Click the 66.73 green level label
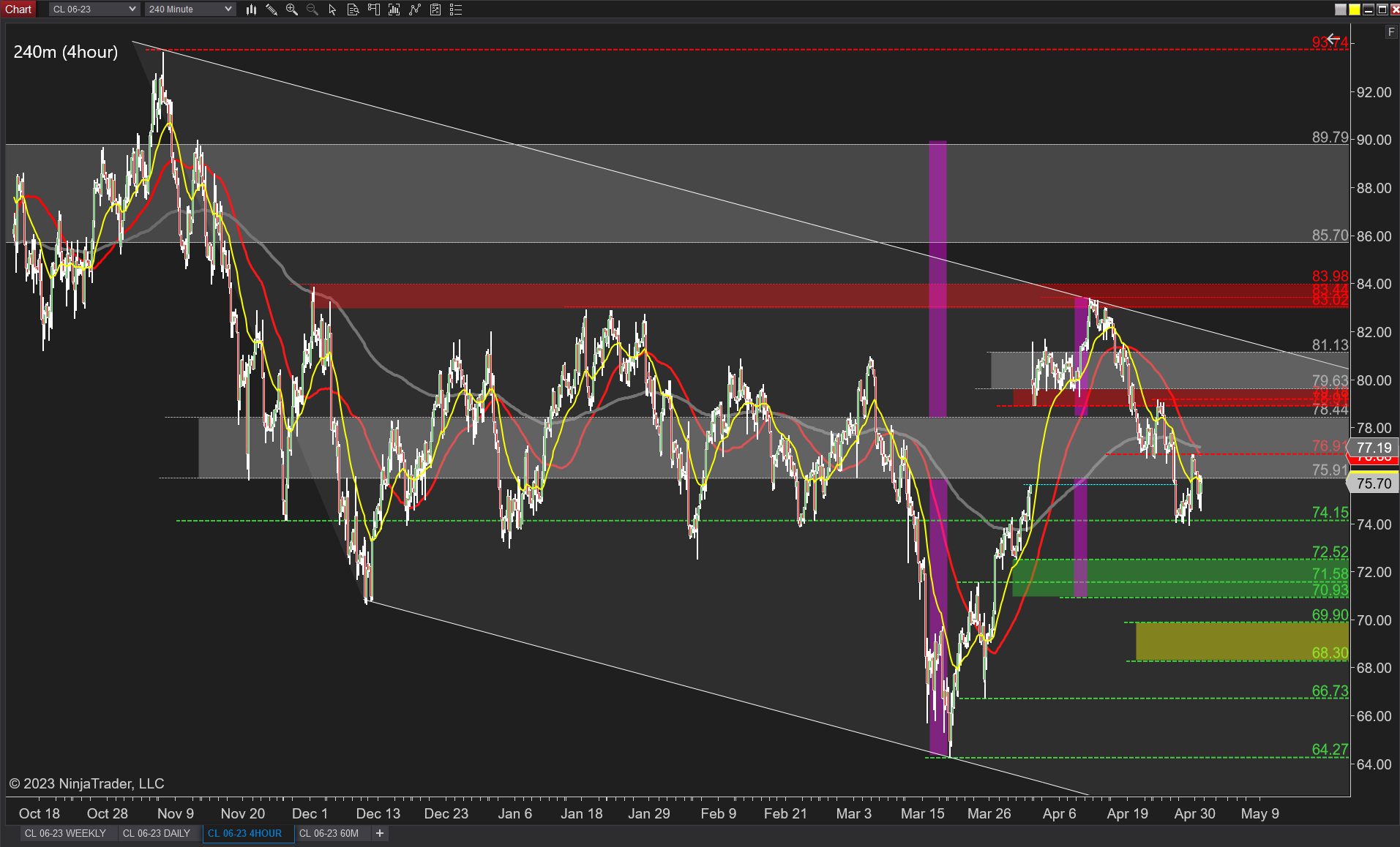This screenshot has width=1400, height=847. (1330, 690)
